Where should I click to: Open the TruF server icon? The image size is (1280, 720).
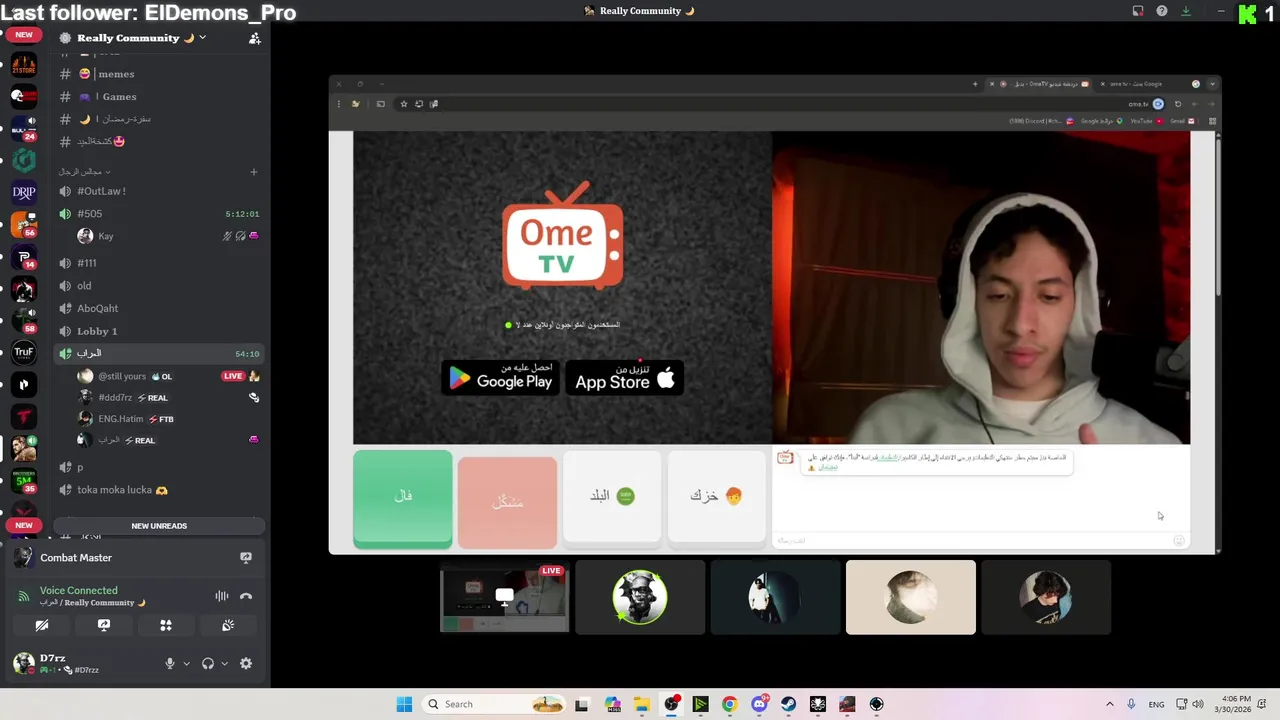pos(24,352)
